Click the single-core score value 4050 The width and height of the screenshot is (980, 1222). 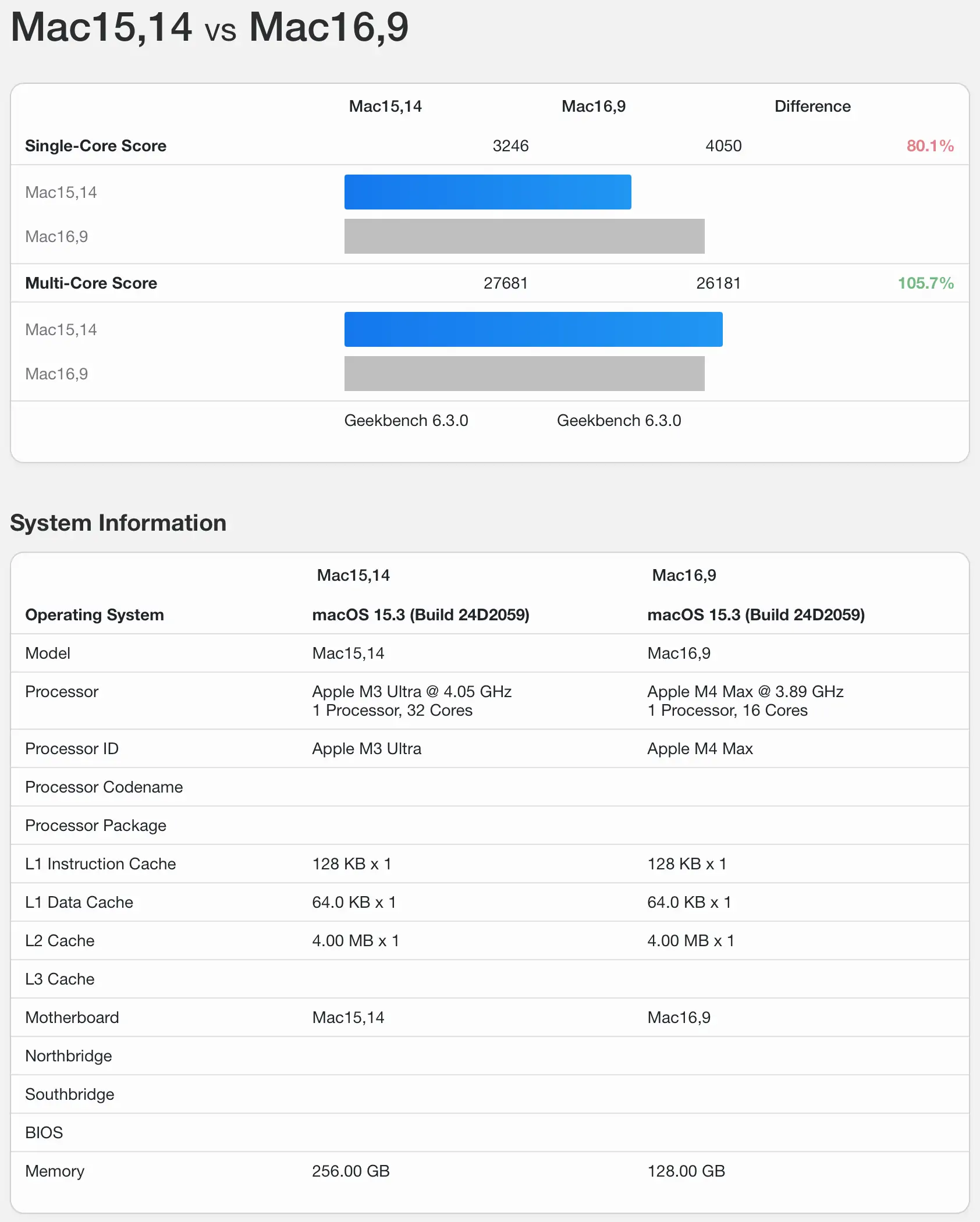tap(723, 145)
